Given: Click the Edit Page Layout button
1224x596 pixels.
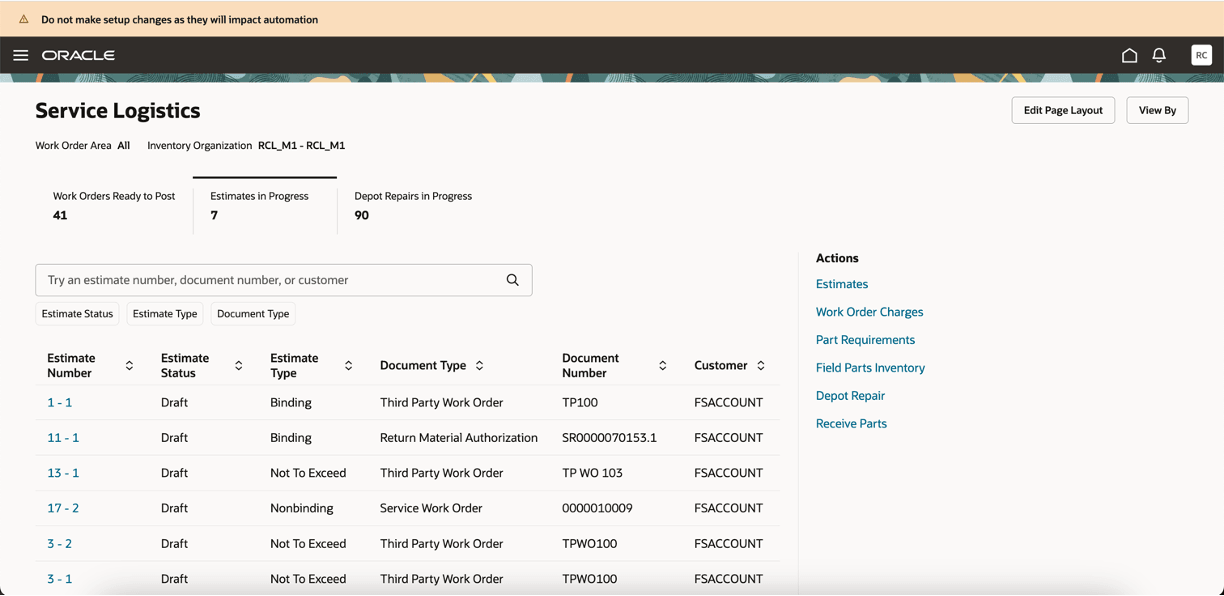Looking at the screenshot, I should pos(1063,110).
